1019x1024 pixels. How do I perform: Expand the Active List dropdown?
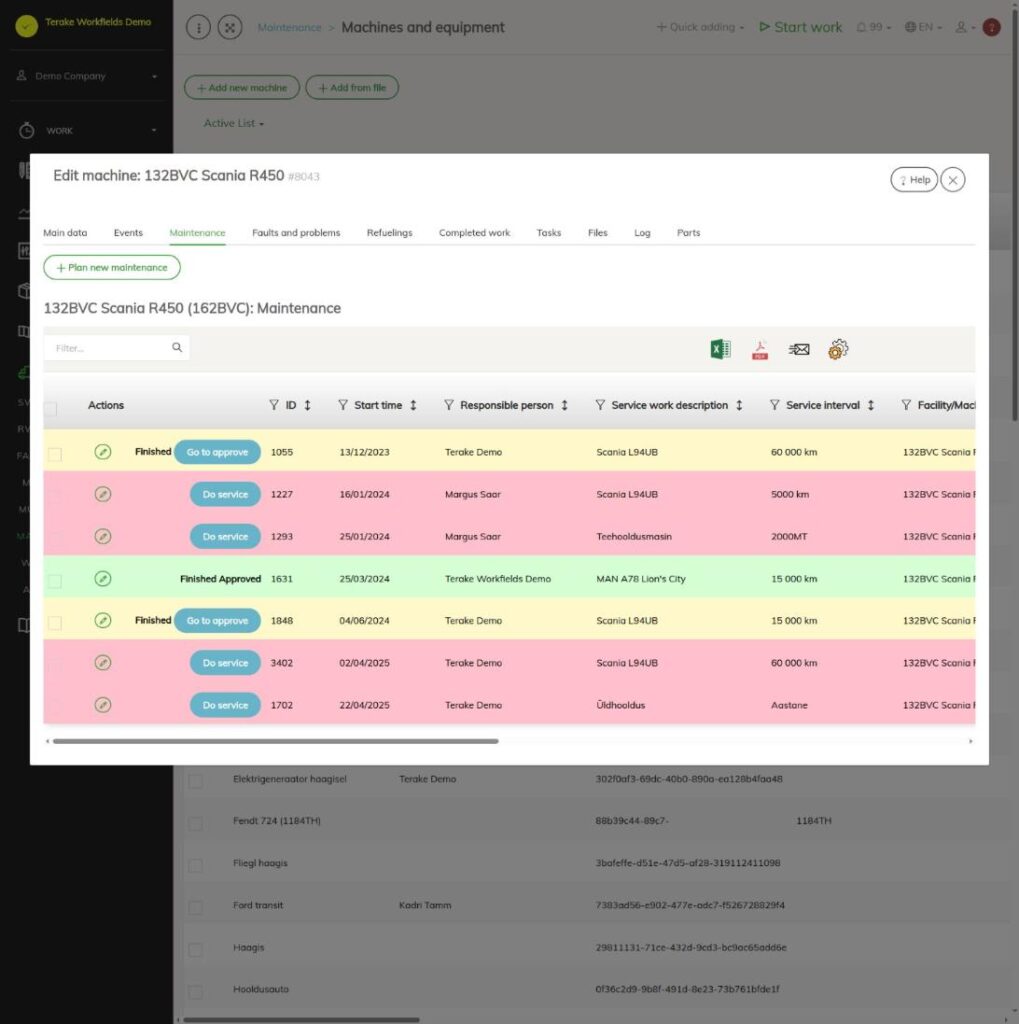(234, 123)
